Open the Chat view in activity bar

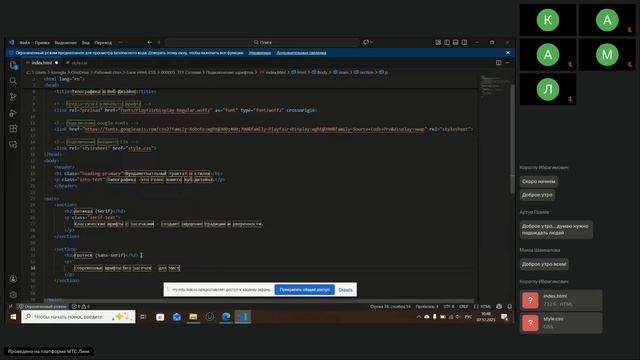coord(13,144)
